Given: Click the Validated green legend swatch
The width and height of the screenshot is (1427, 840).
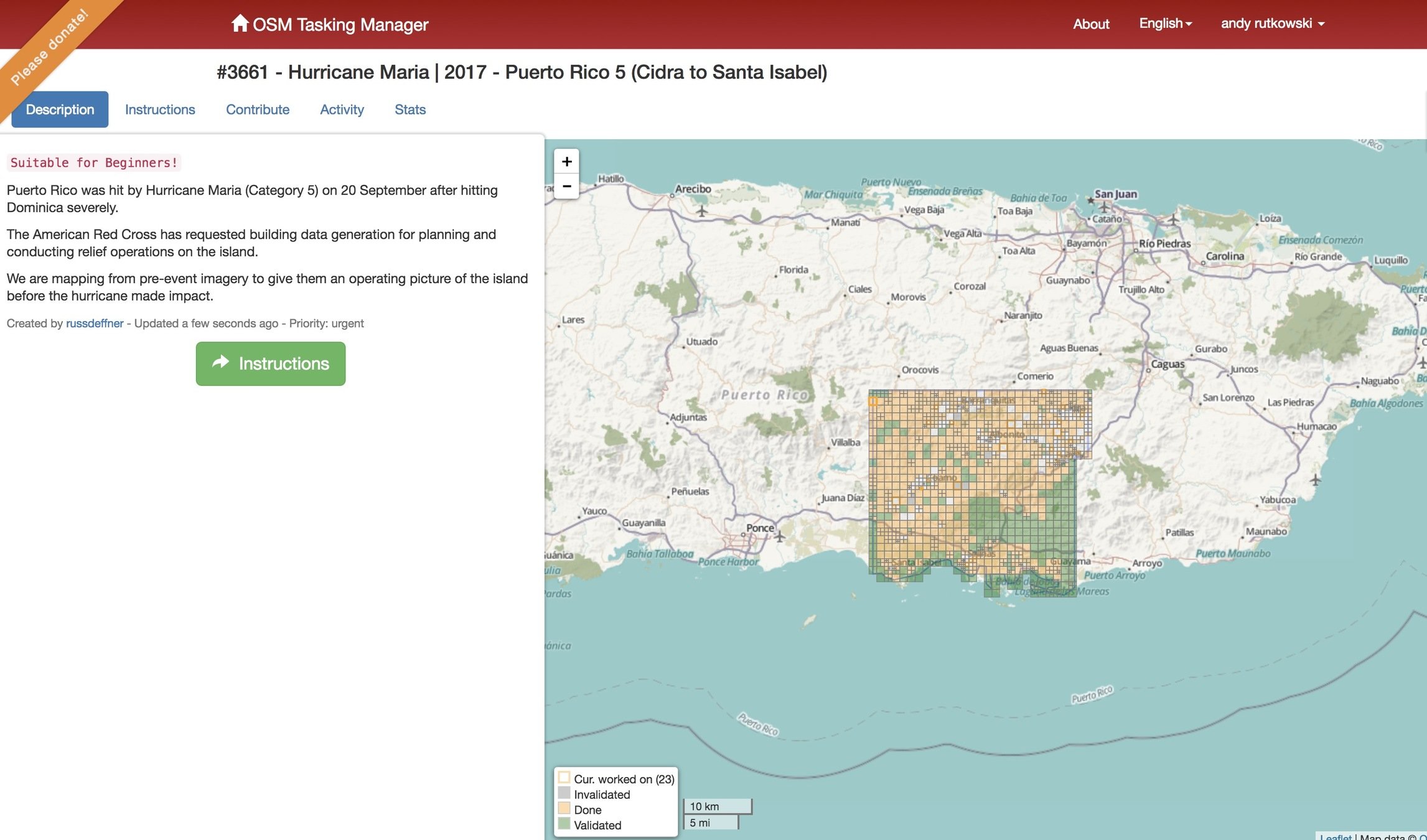Looking at the screenshot, I should click(564, 824).
